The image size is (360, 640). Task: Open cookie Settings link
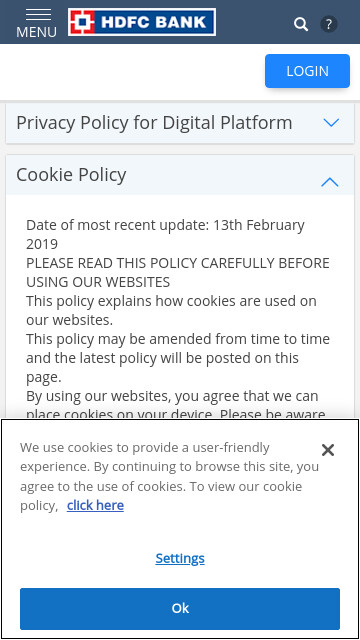pos(180,558)
